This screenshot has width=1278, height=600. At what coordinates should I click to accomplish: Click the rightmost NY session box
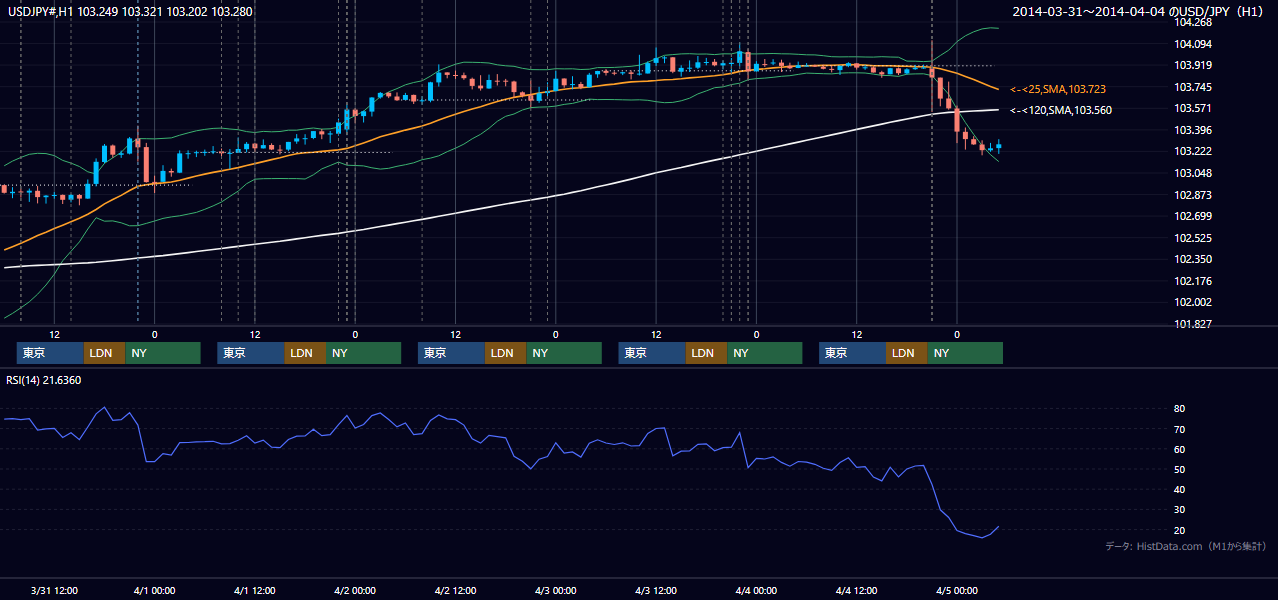[964, 353]
